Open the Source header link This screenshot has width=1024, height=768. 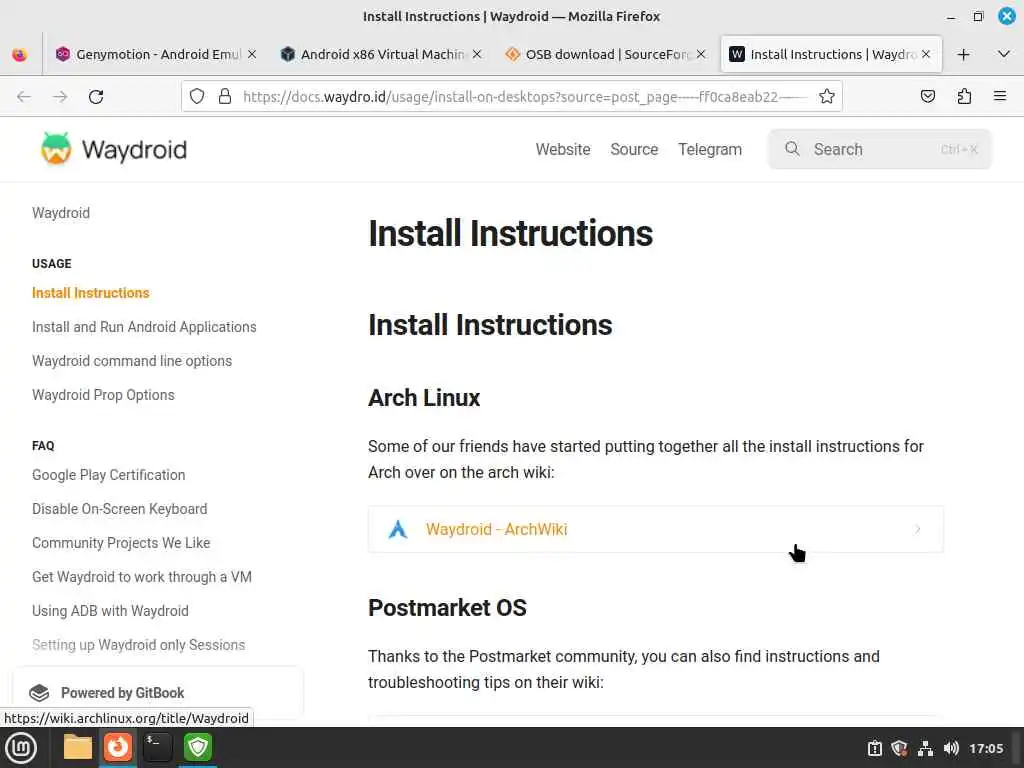click(634, 150)
